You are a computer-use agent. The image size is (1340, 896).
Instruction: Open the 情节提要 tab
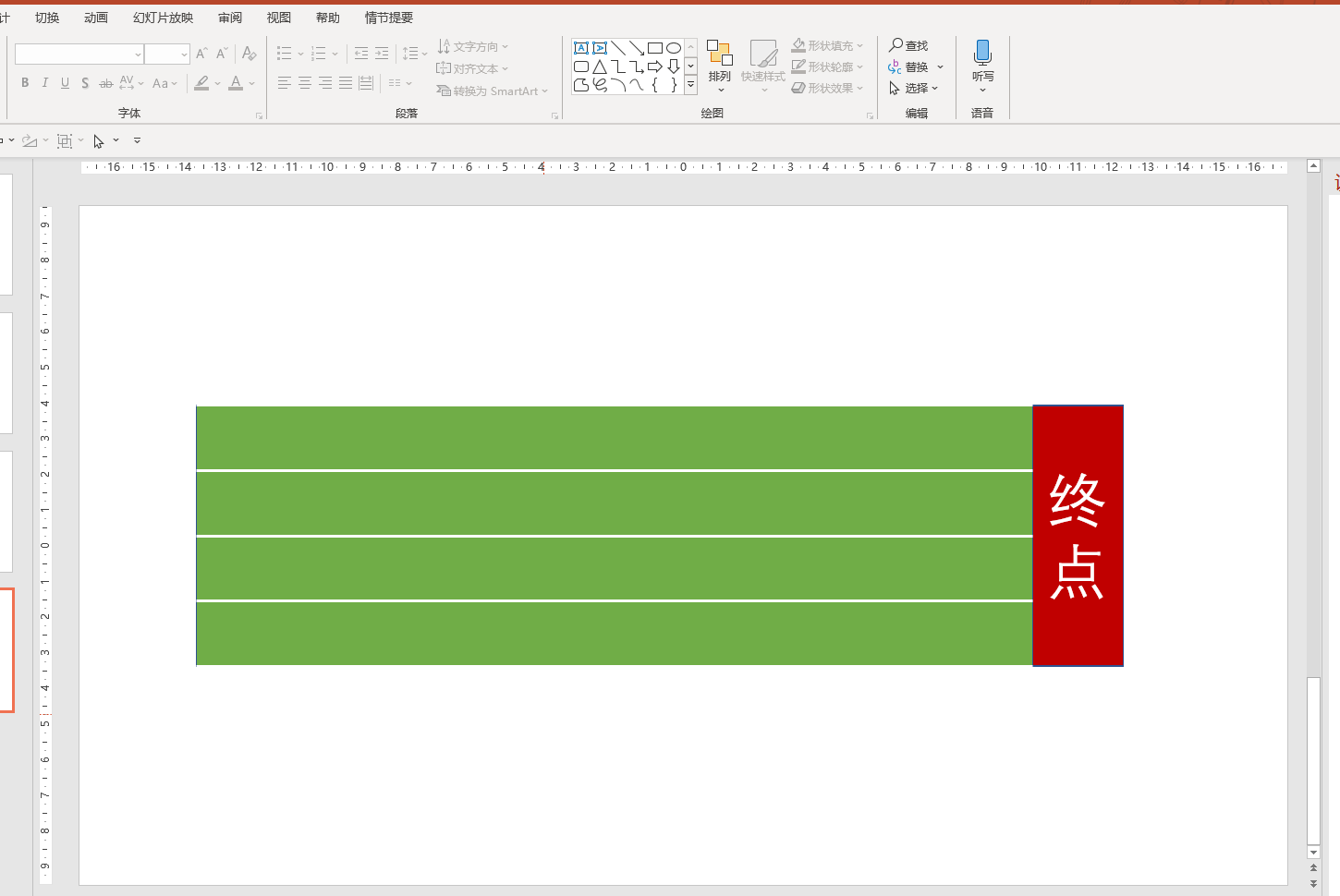389,18
